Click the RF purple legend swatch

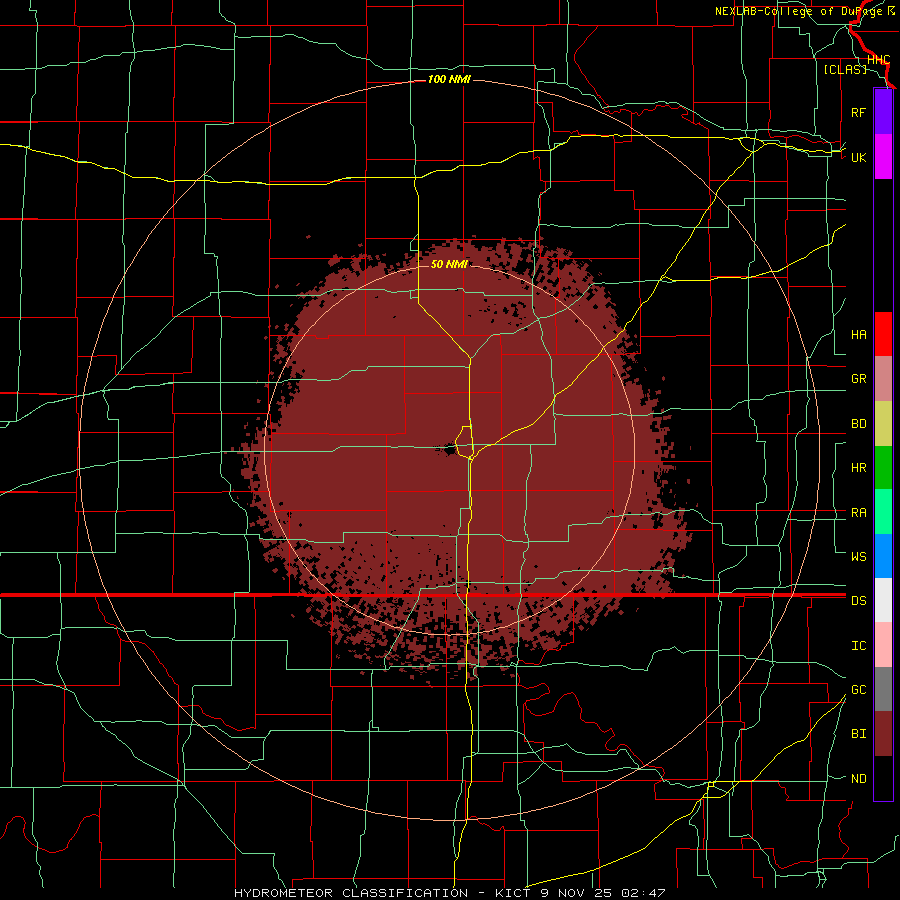coord(883,112)
